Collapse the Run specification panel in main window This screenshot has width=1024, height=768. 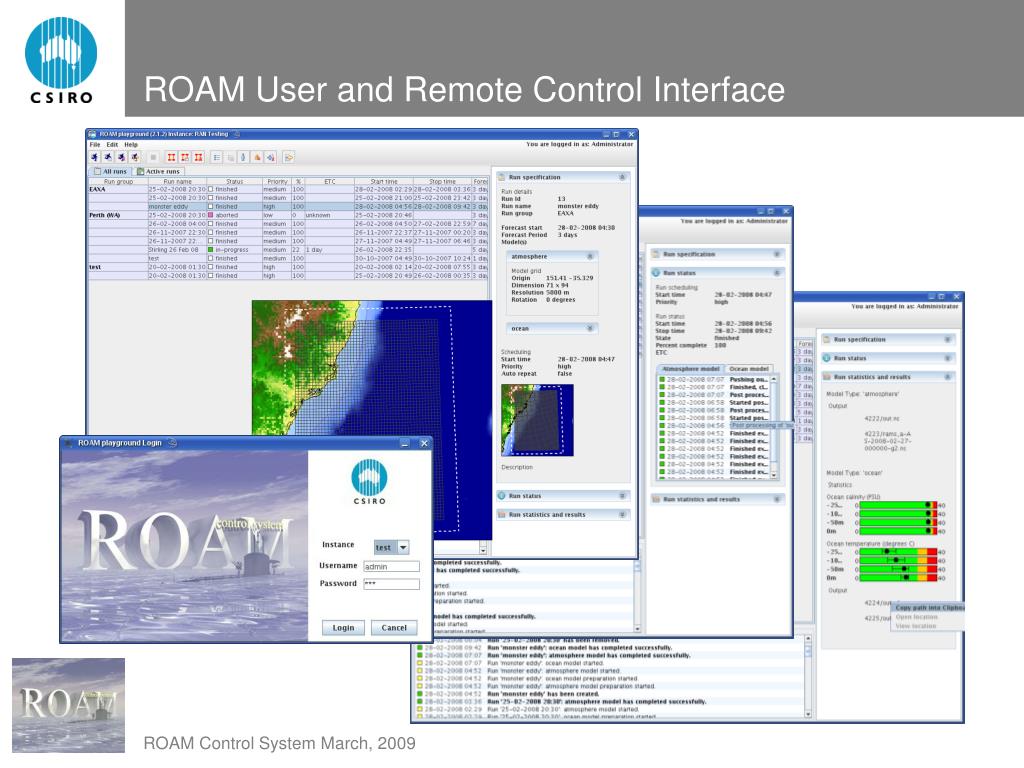pyautogui.click(x=622, y=177)
